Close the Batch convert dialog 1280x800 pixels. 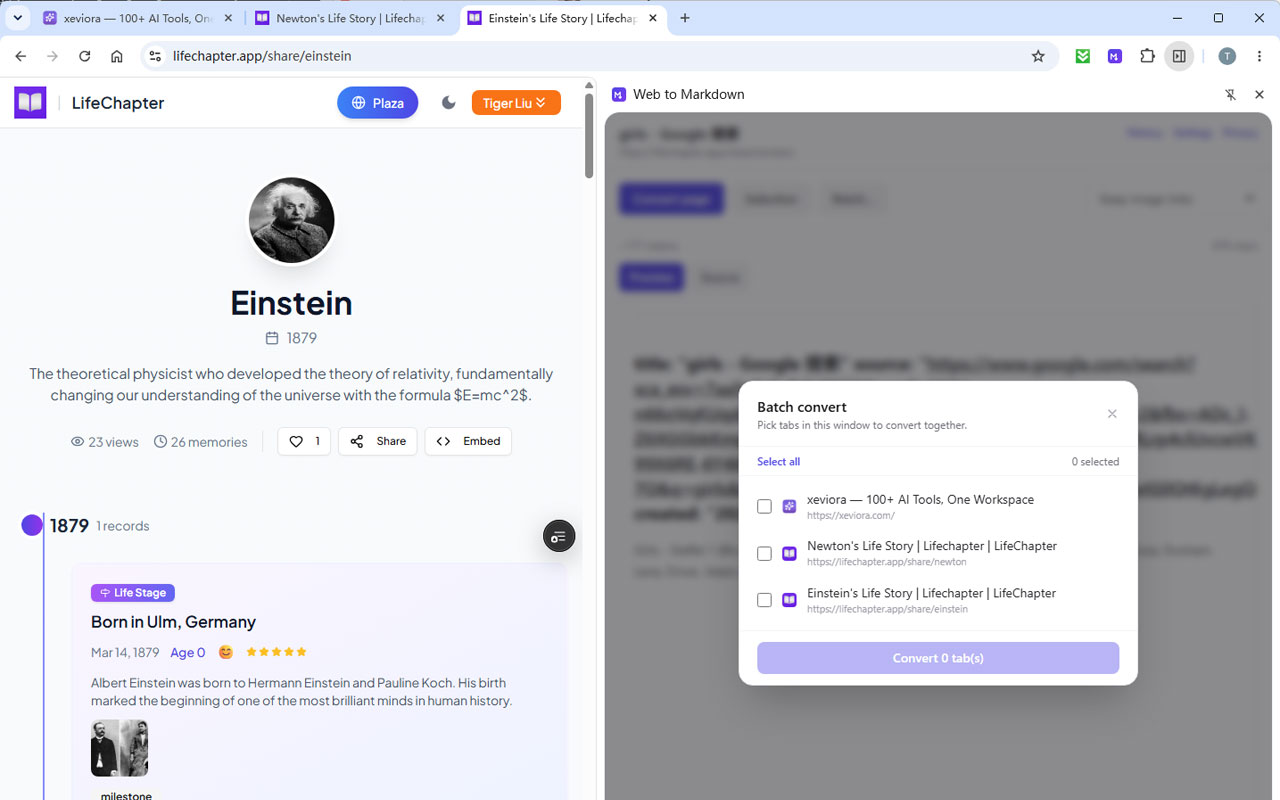[x=1112, y=414]
